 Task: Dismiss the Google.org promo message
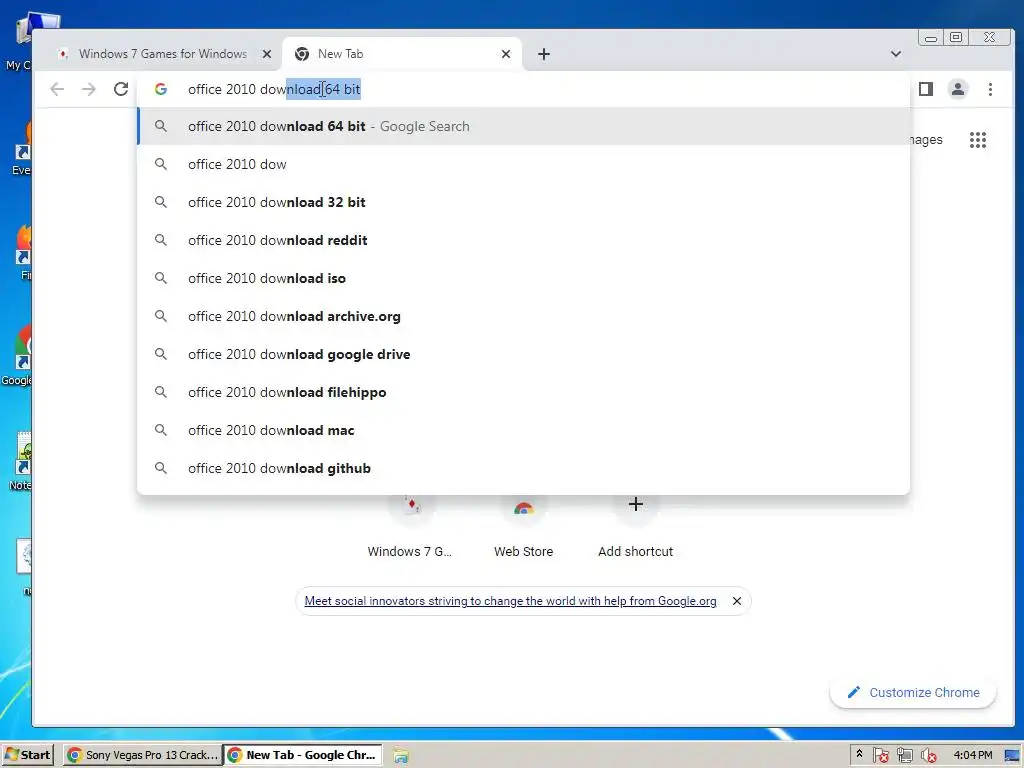(x=737, y=601)
